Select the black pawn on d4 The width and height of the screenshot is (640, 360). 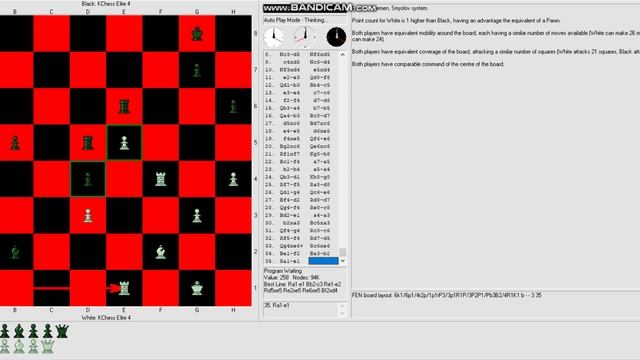coord(88,179)
